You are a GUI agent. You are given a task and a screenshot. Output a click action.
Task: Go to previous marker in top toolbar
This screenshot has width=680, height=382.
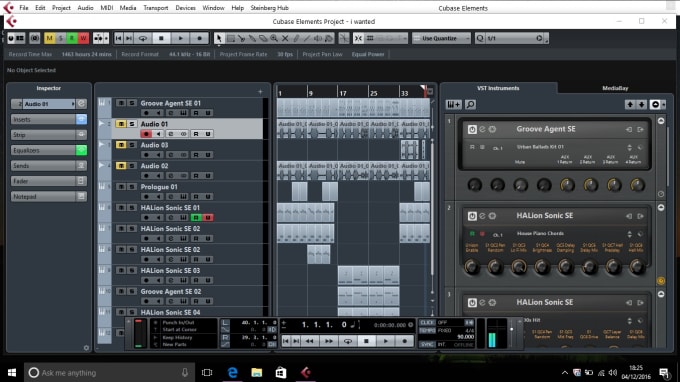[x=118, y=38]
